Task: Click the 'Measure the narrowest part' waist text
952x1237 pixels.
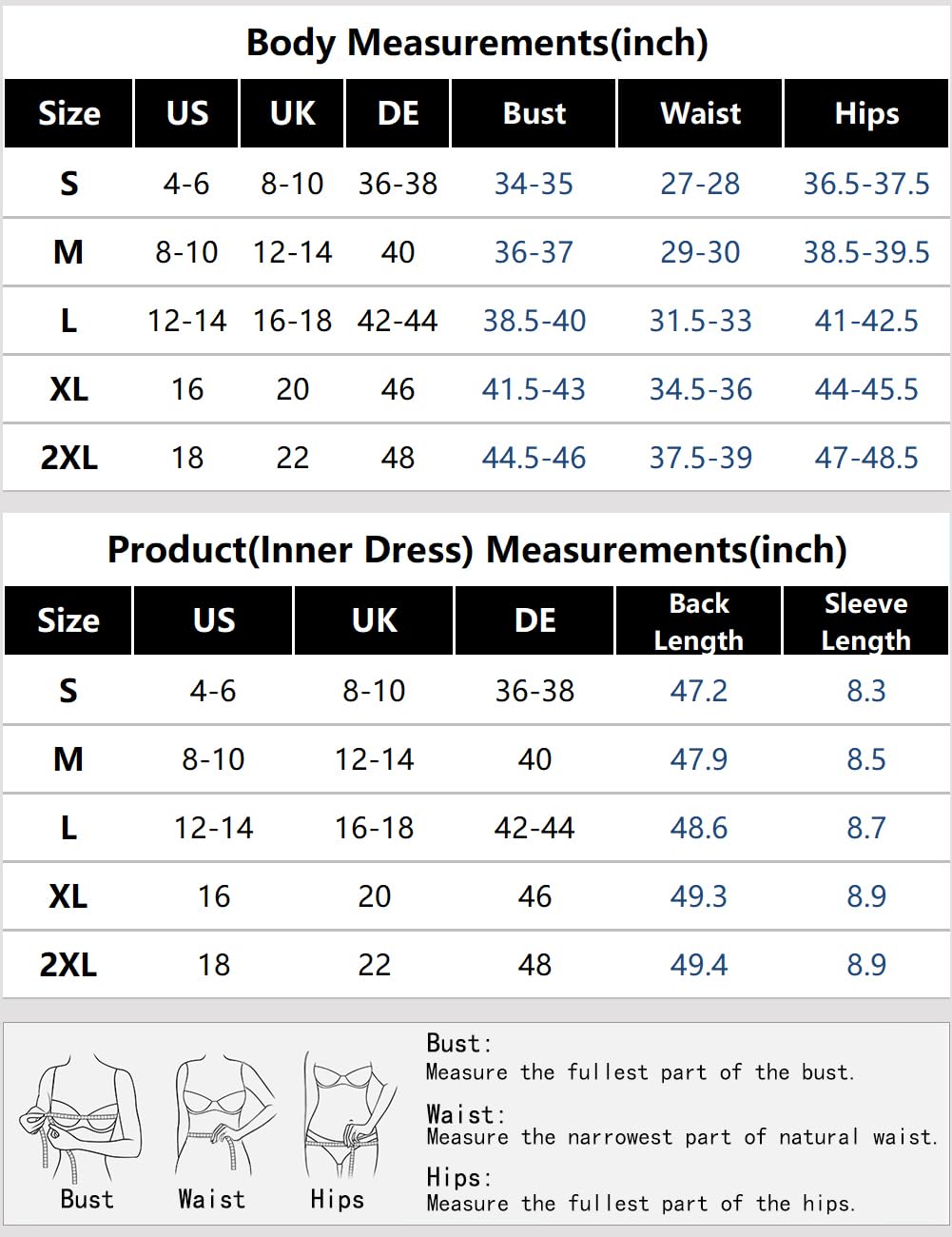Action: point(681,1137)
